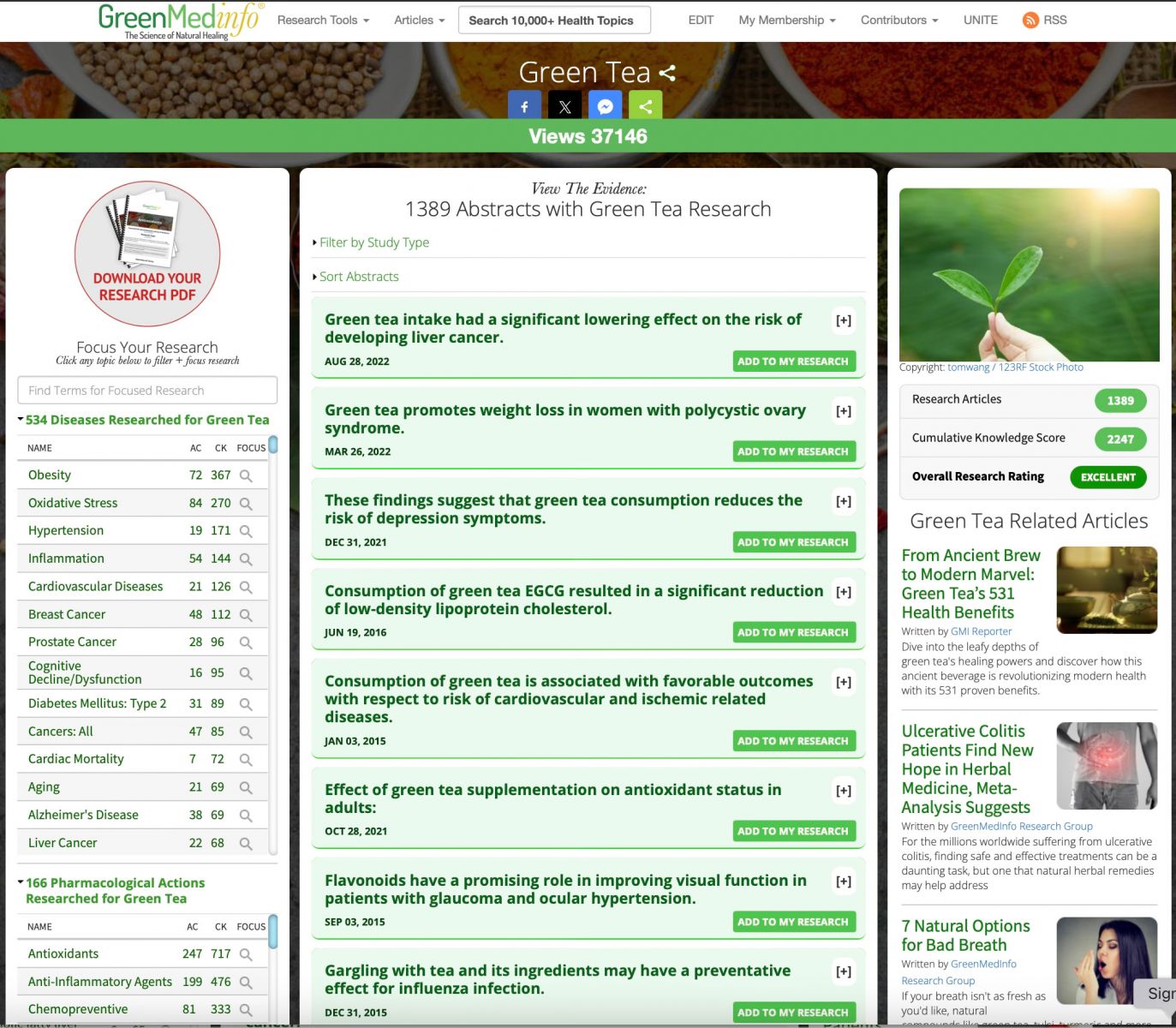Viewport: 1176px width, 1028px height.
Task: Click the green general share icon
Action: pos(646,106)
